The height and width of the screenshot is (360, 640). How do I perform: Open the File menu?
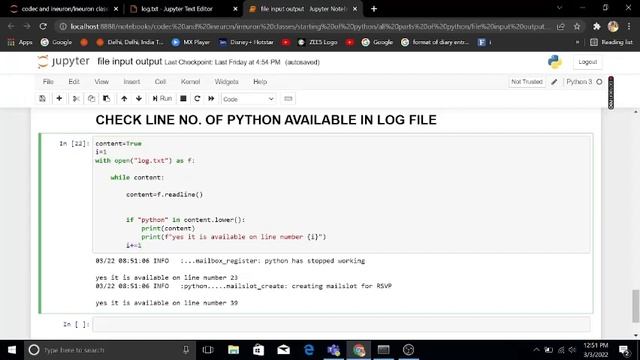click(48, 82)
